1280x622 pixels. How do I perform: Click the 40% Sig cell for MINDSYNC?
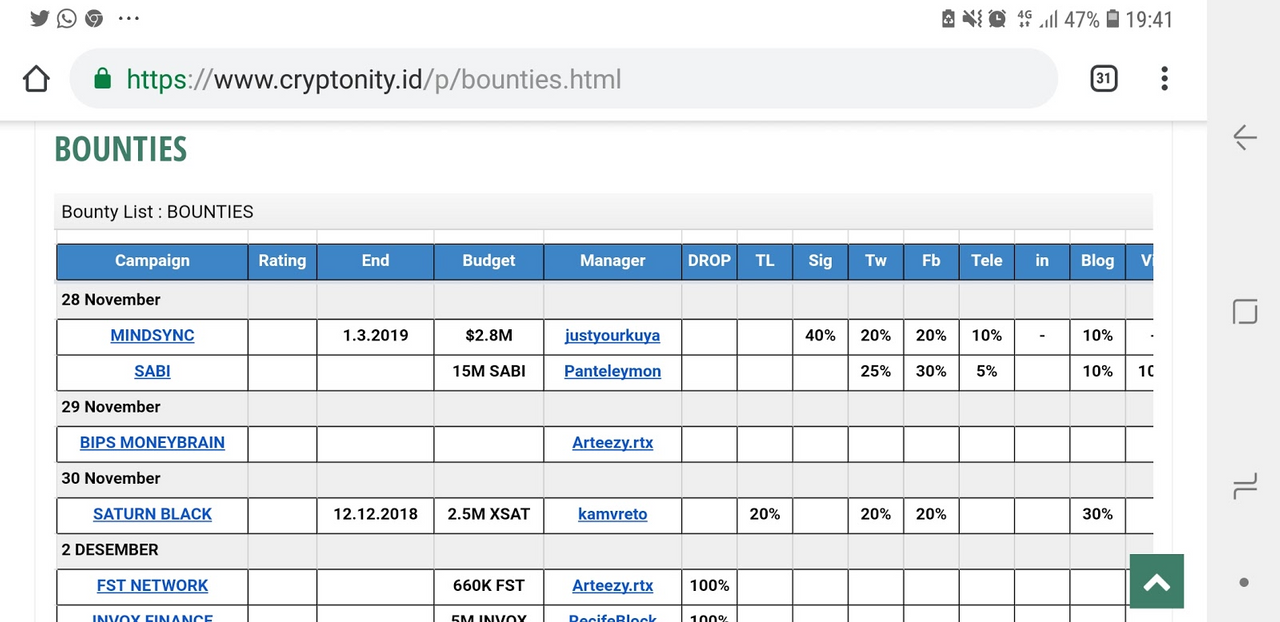point(820,336)
